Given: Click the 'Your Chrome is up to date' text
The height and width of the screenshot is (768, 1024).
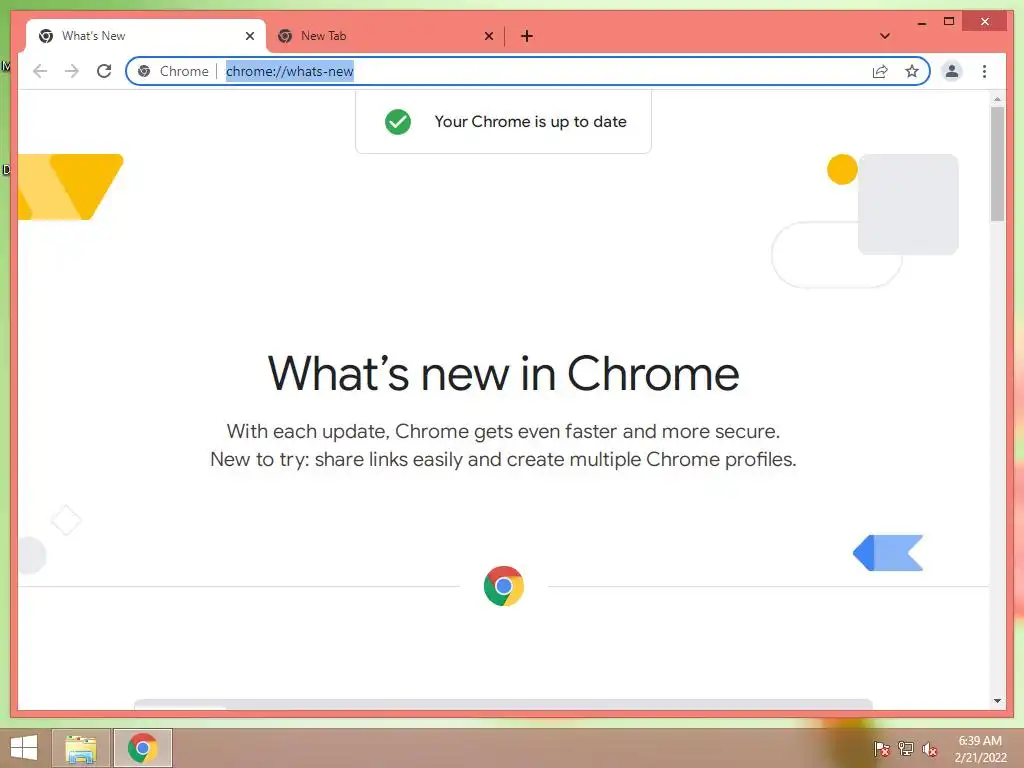Looking at the screenshot, I should pos(530,121).
